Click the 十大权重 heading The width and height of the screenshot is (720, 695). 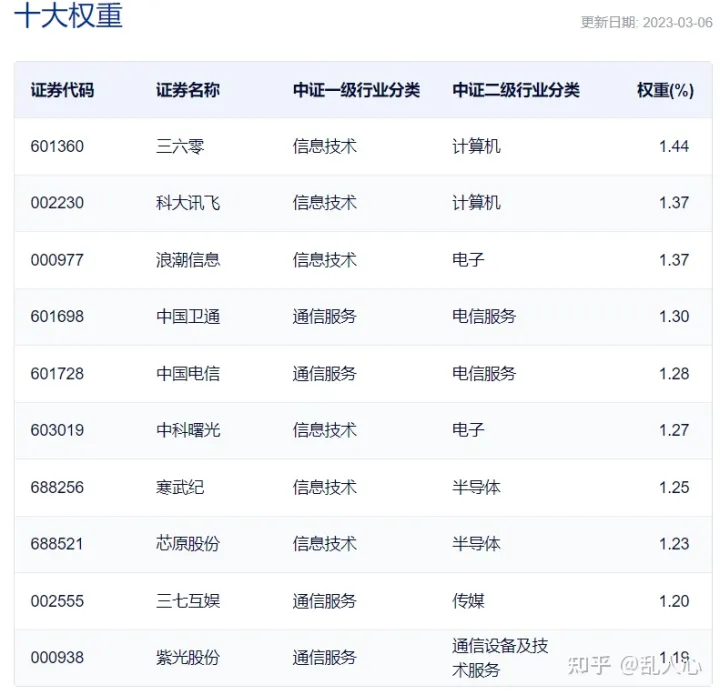point(68,15)
